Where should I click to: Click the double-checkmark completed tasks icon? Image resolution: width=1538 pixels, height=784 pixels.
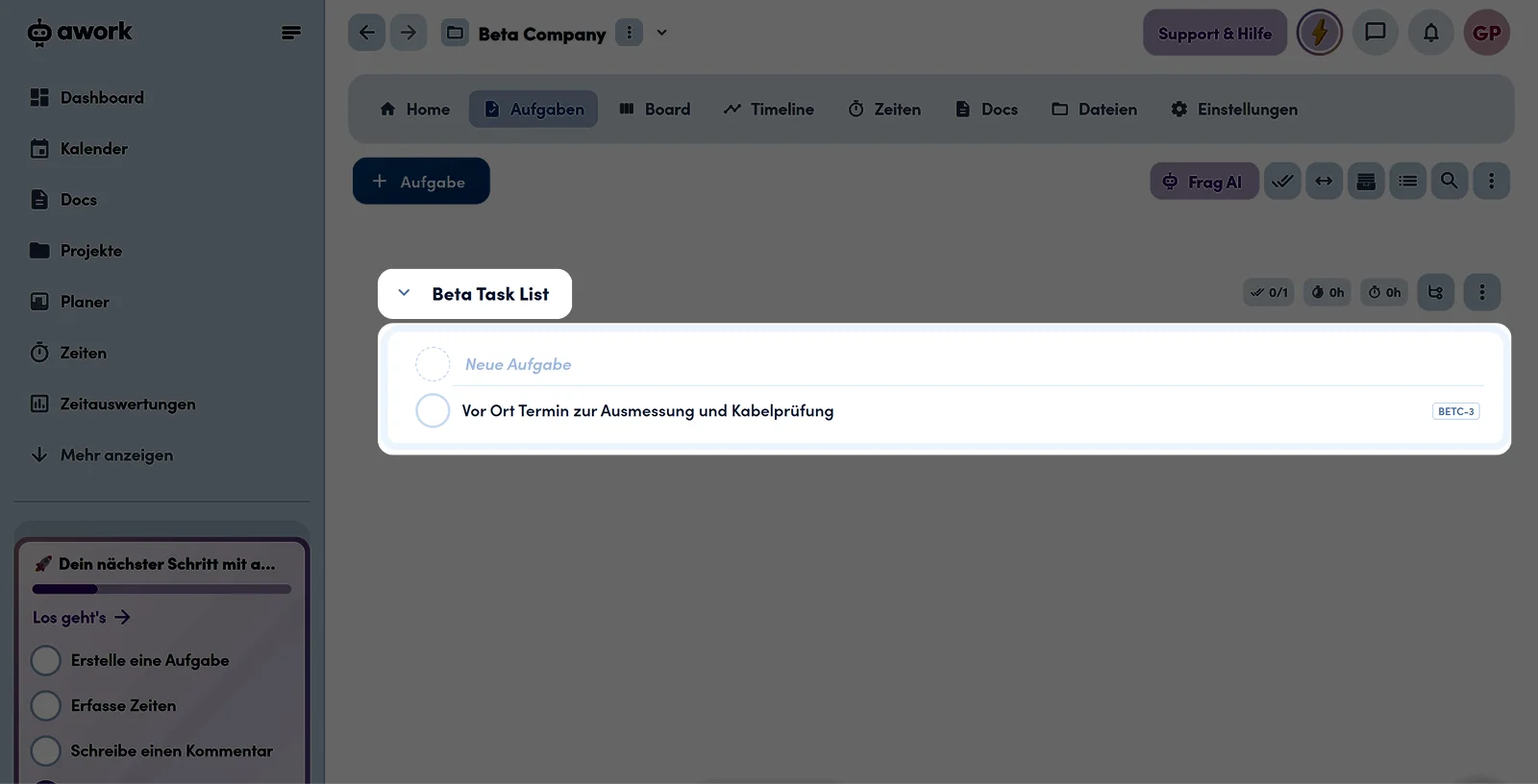click(1282, 181)
